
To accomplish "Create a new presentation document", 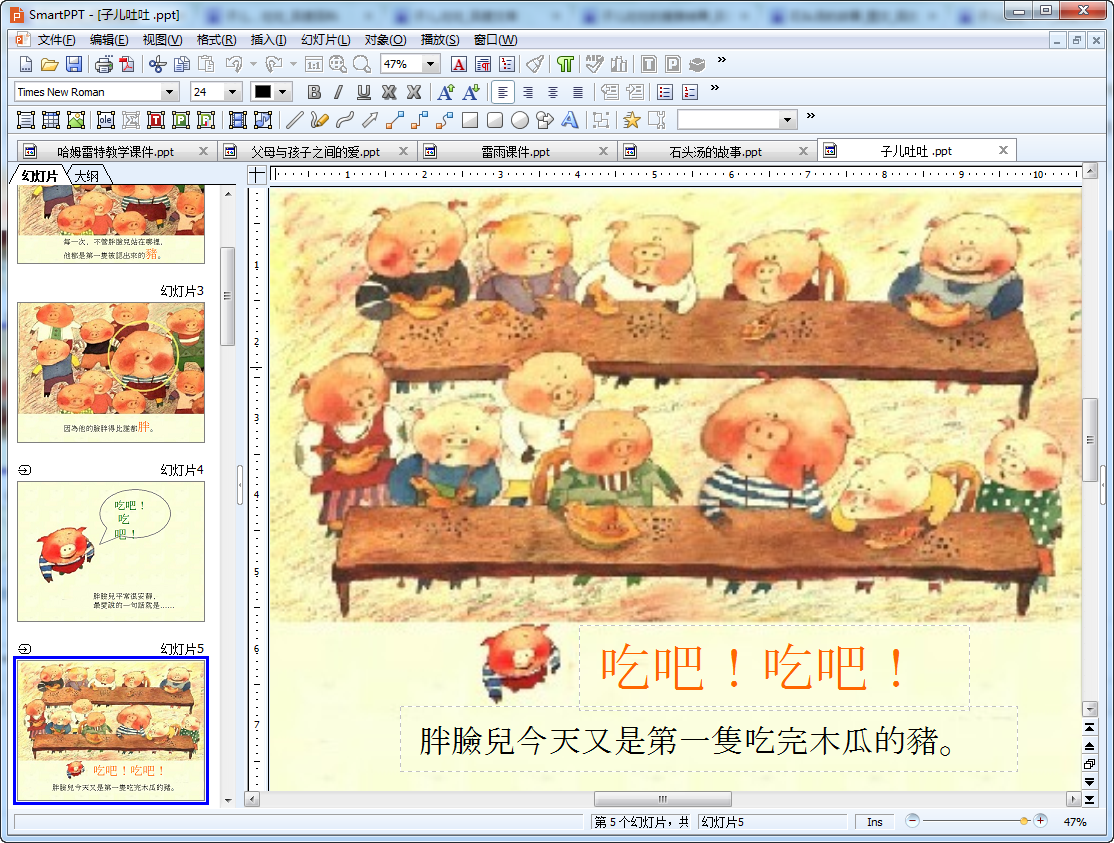I will (26, 65).
